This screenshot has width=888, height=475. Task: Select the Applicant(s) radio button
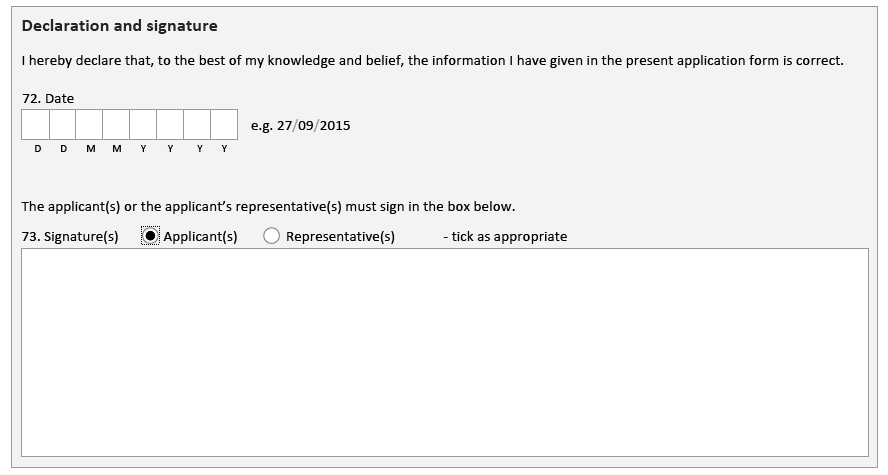[x=151, y=237]
